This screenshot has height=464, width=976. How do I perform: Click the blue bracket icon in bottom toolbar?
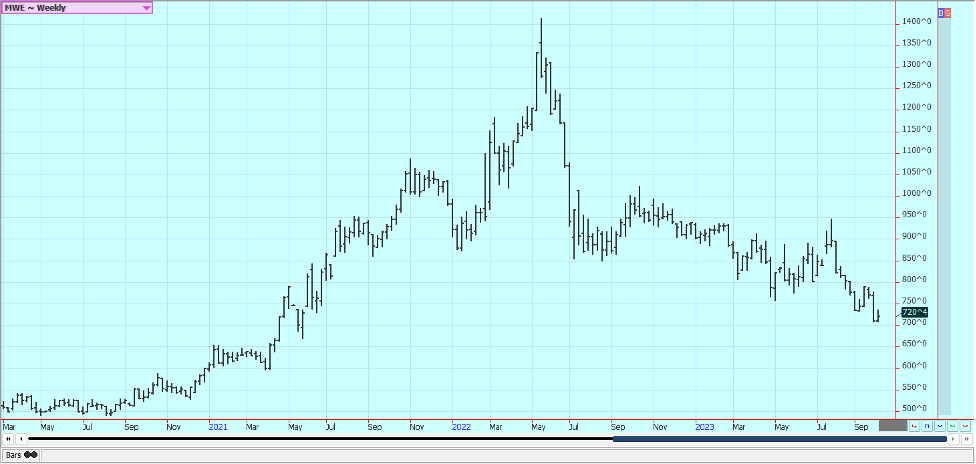(927, 426)
